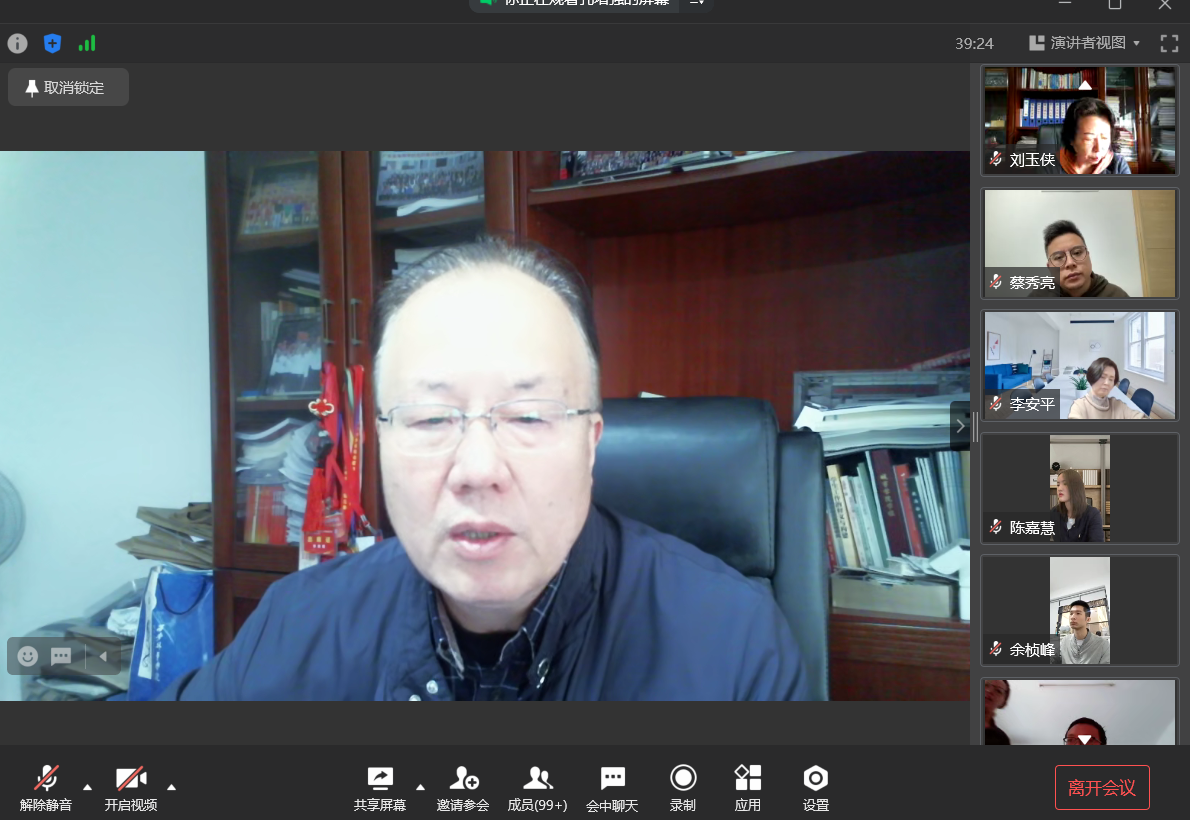Viewport: 1190px width, 820px height.
Task: Open 会中聊天 meeting chat
Action: coord(612,788)
